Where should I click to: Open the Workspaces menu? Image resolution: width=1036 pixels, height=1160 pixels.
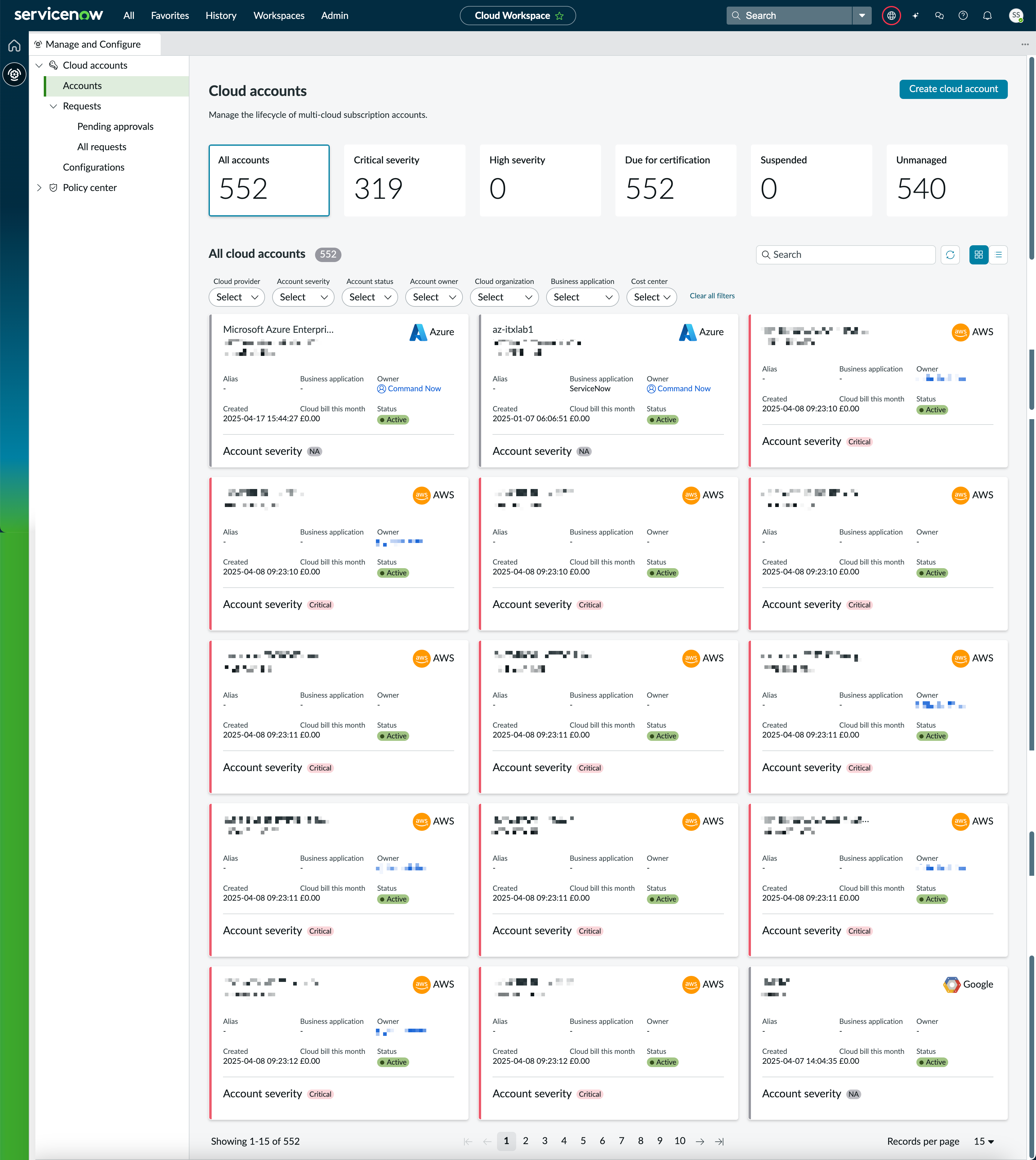278,15
